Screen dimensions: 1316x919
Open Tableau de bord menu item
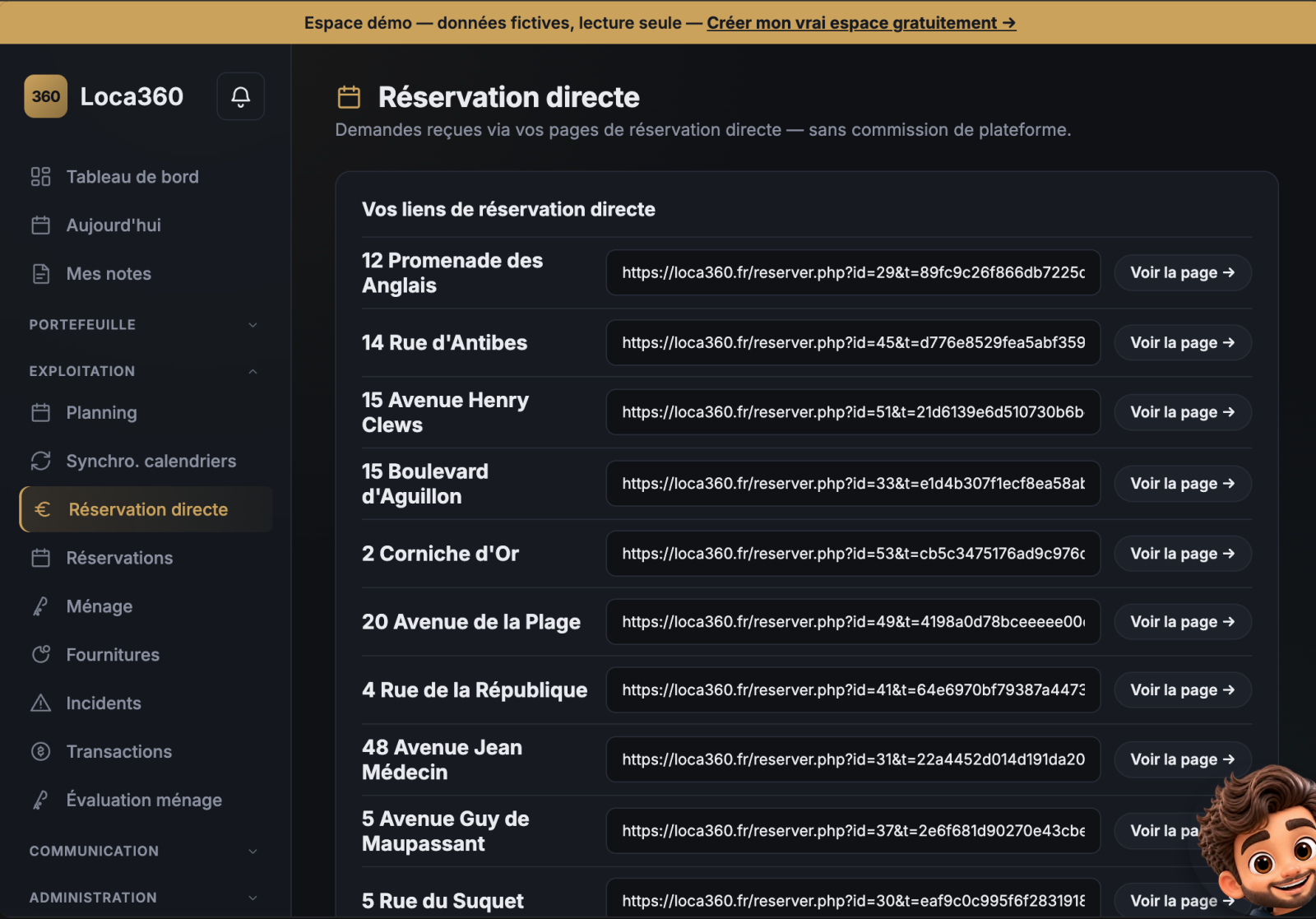click(146, 177)
